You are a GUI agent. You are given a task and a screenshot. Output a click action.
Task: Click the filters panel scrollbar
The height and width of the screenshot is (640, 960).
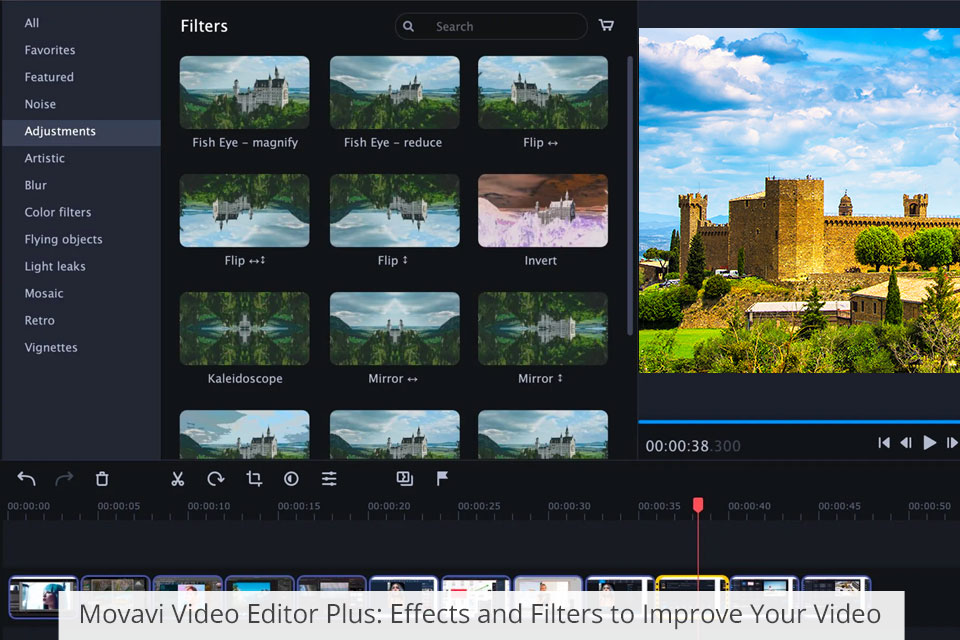click(x=629, y=195)
